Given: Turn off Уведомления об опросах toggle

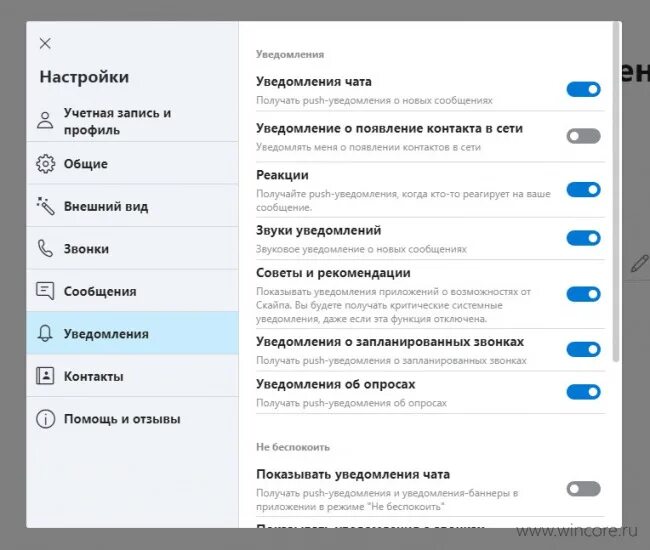Looking at the screenshot, I should click(583, 391).
